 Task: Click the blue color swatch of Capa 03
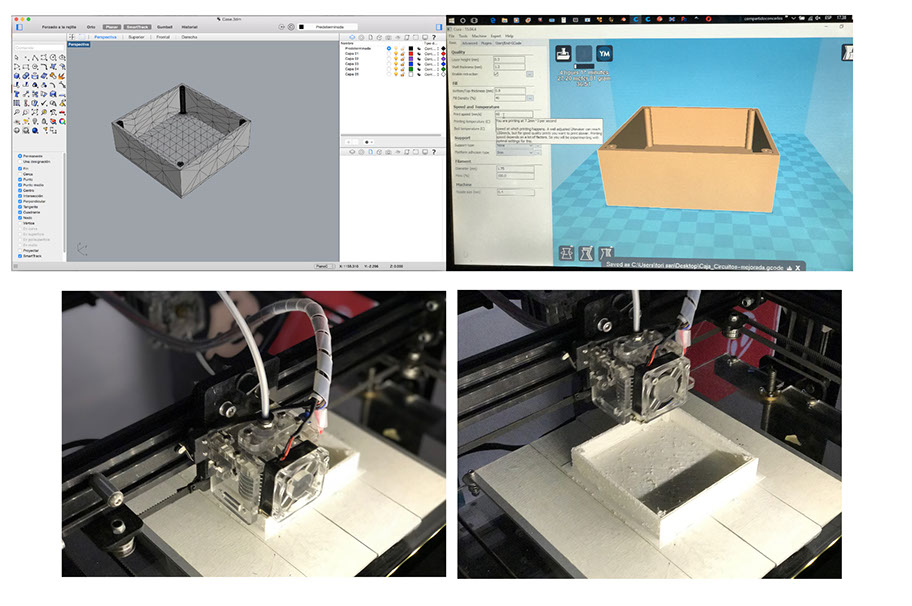tap(411, 64)
